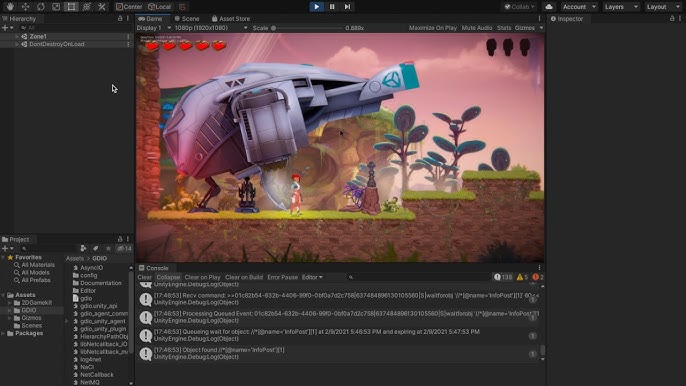This screenshot has width=686, height=386.
Task: Open the Layers dropdown
Action: (x=621, y=7)
